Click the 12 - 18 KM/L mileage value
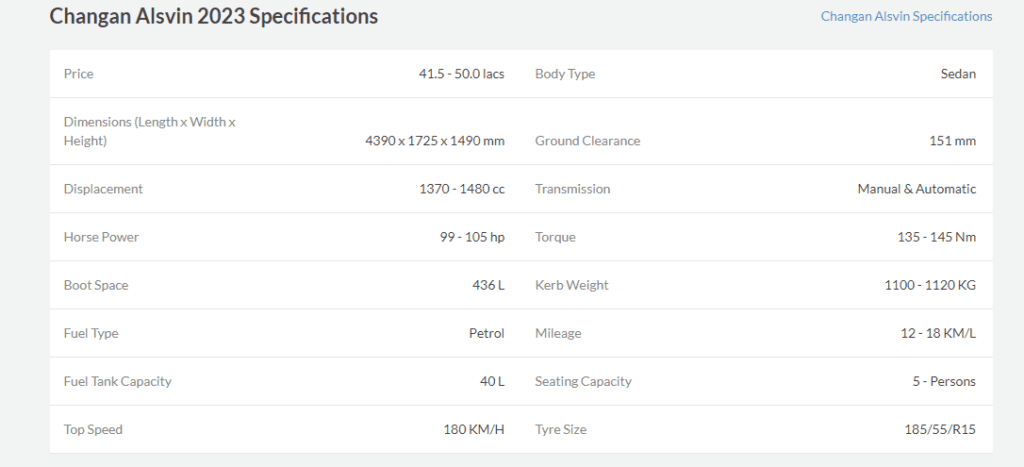Screen dimensions: 1024x467 (x=938, y=333)
